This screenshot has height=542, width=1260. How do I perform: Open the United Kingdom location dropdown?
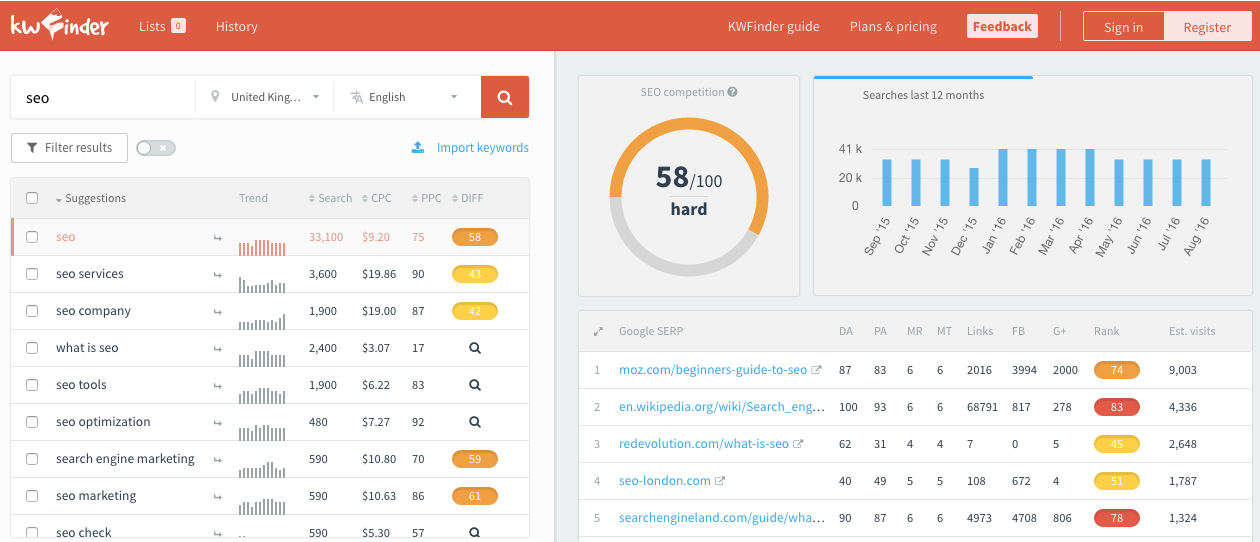265,97
